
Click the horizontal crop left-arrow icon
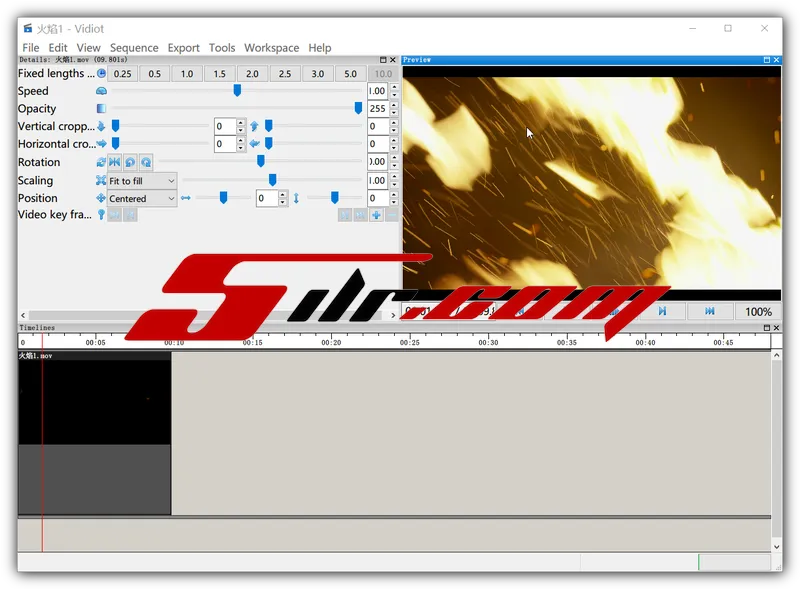click(x=255, y=143)
